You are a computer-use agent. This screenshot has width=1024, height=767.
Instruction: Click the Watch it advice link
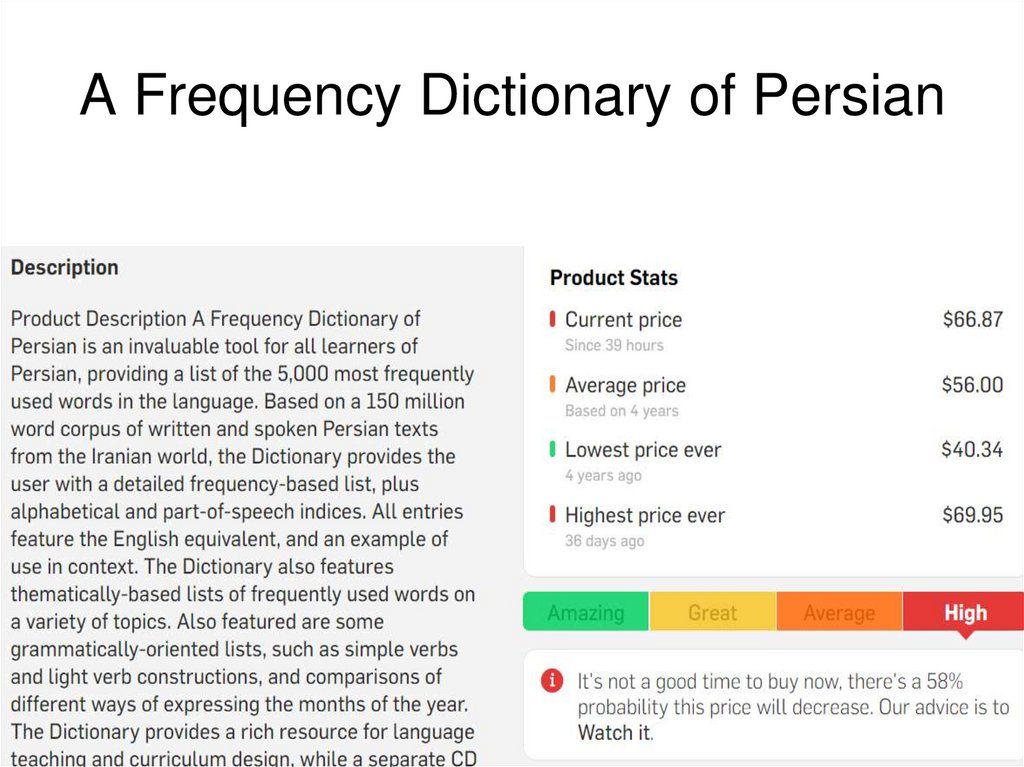[614, 732]
